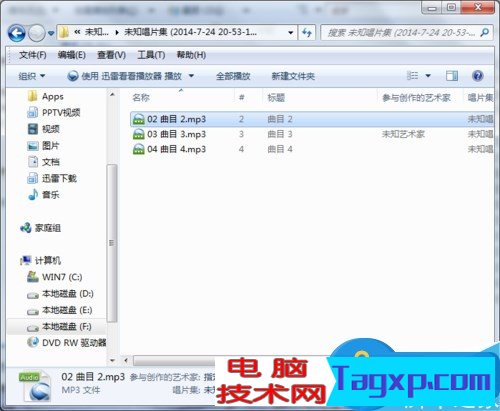Select file 04 曲目 4.mp3
Viewport: 500px width, 411px height.
[x=176, y=149]
